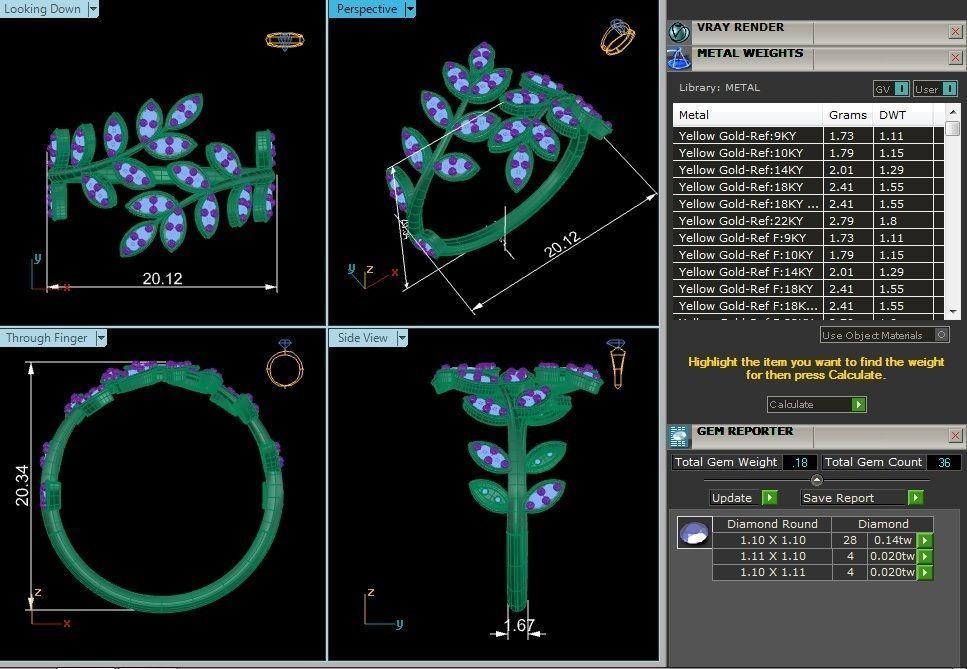
Task: Toggle the User library switch
Action: 935,89
